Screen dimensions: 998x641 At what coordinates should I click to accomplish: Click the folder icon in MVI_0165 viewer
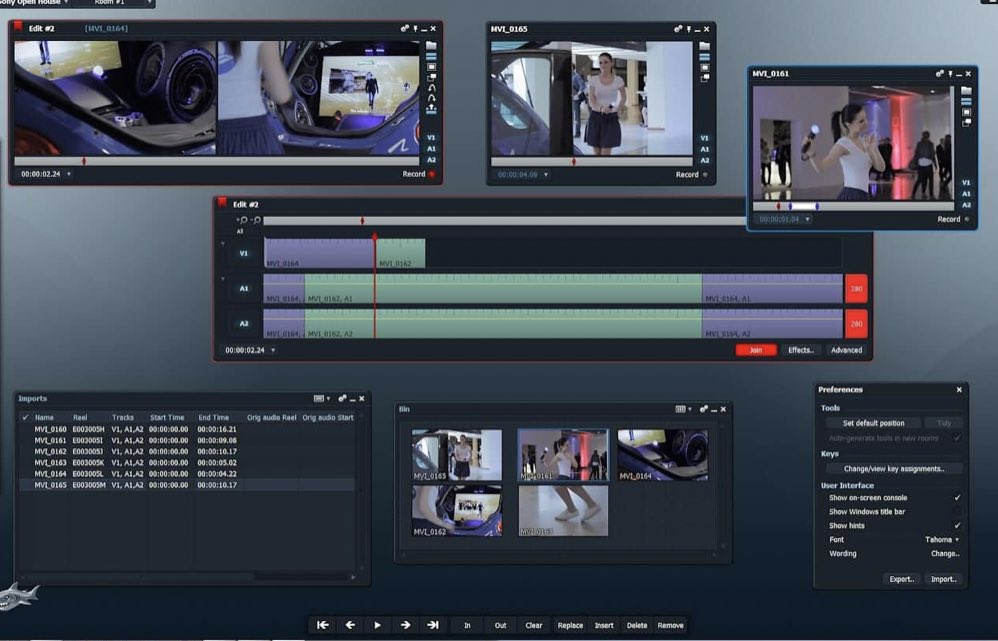coord(705,46)
